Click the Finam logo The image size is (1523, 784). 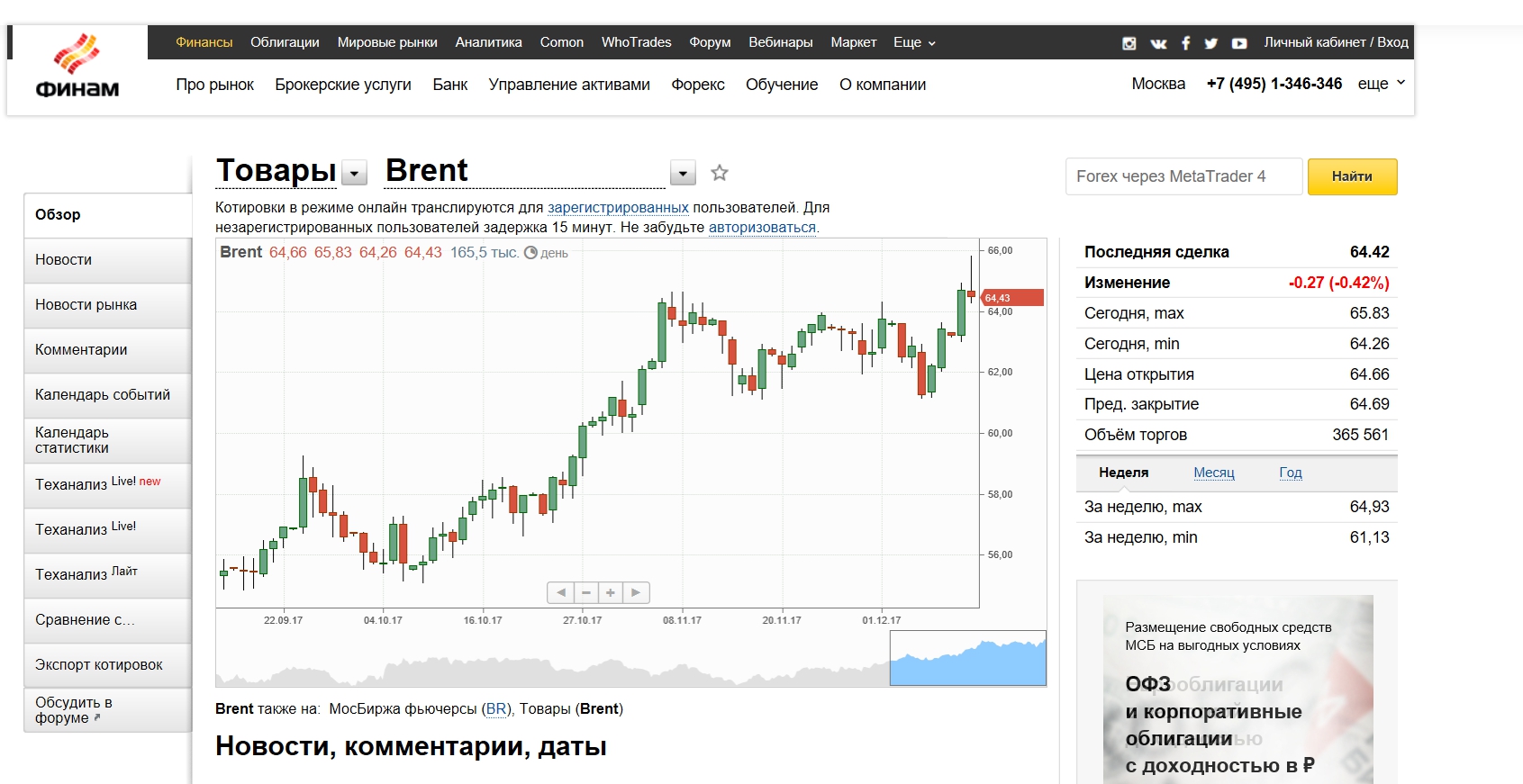[77, 68]
